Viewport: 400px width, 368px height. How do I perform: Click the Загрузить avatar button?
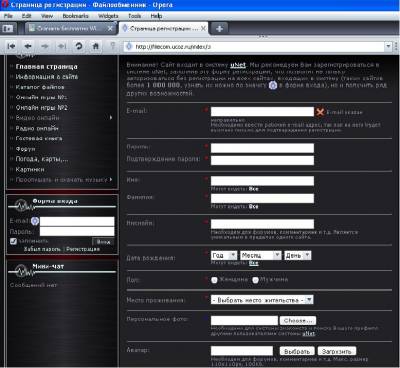[337, 351]
